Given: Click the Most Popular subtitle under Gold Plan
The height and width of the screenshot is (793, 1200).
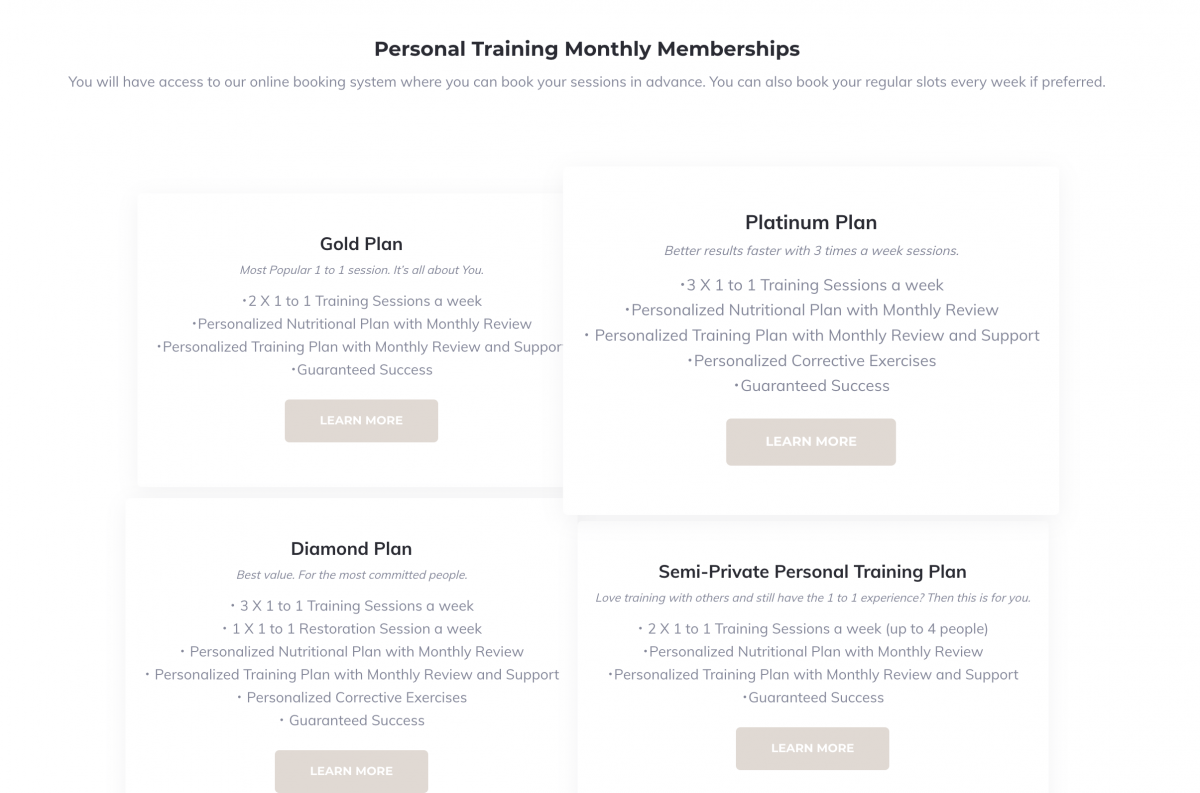Looking at the screenshot, I should point(361,270).
